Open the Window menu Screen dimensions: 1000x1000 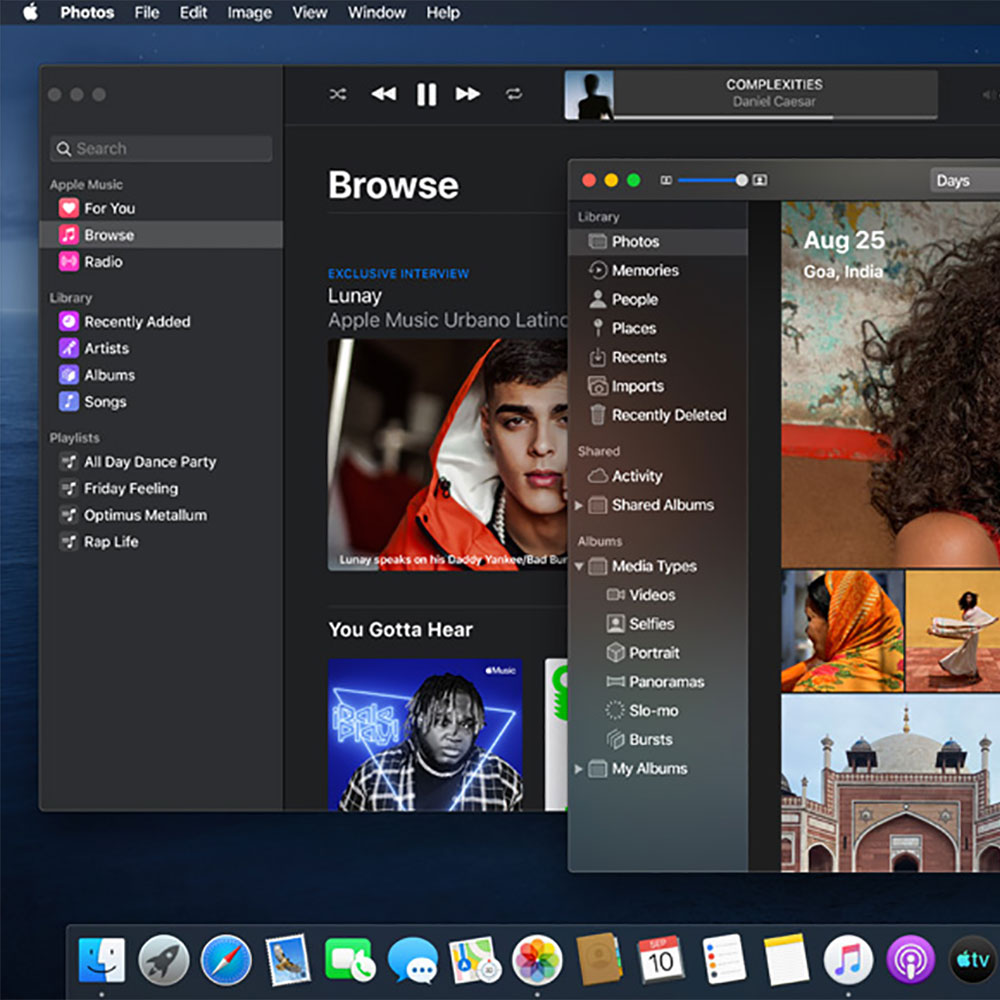(376, 13)
